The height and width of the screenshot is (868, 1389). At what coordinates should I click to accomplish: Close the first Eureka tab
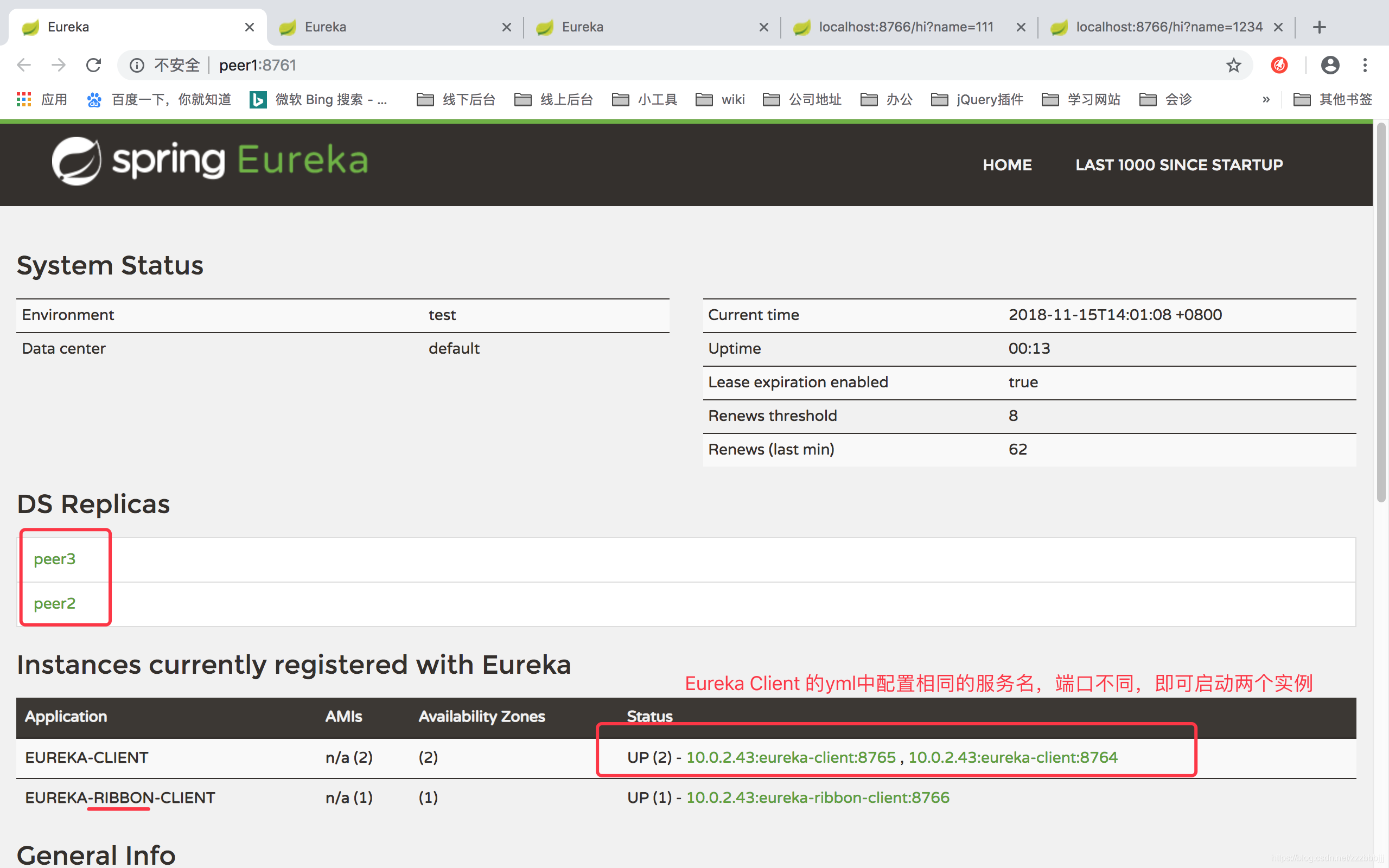(x=249, y=27)
